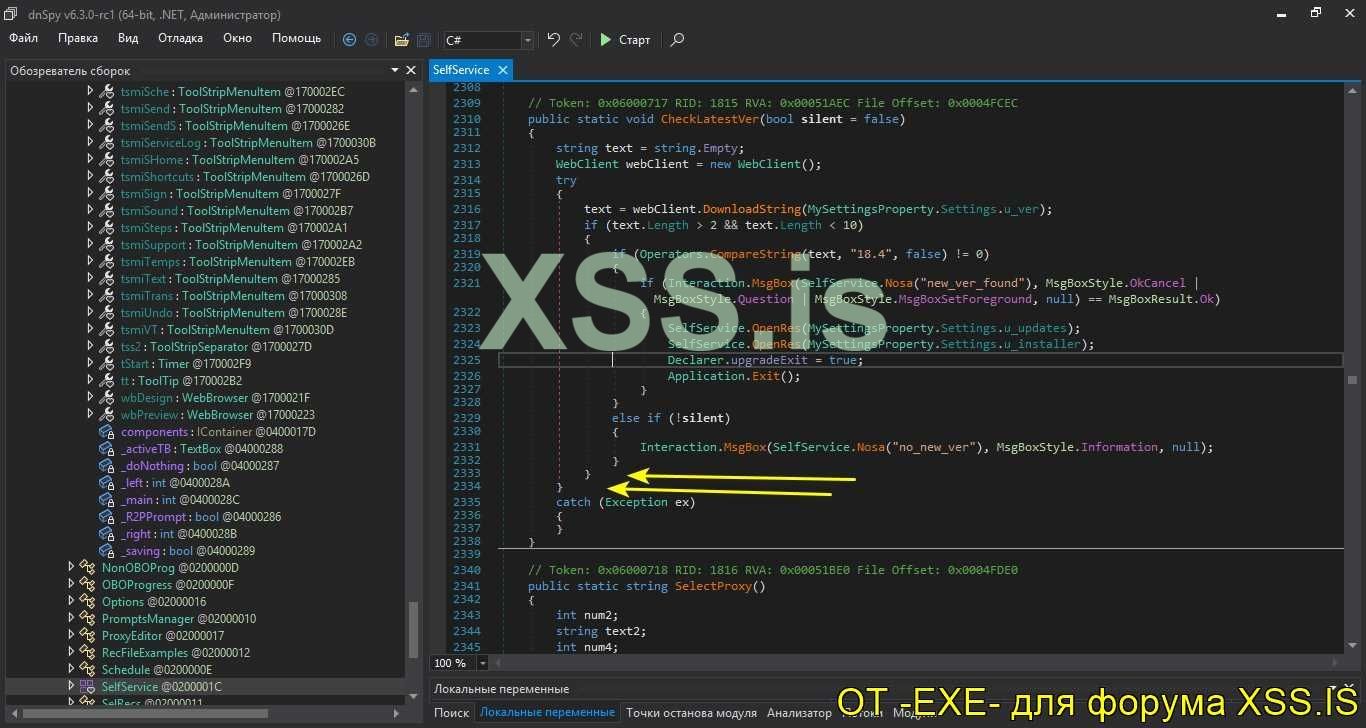
Task: Expand the NonOBOProg class node
Action: pyautogui.click(x=71, y=568)
